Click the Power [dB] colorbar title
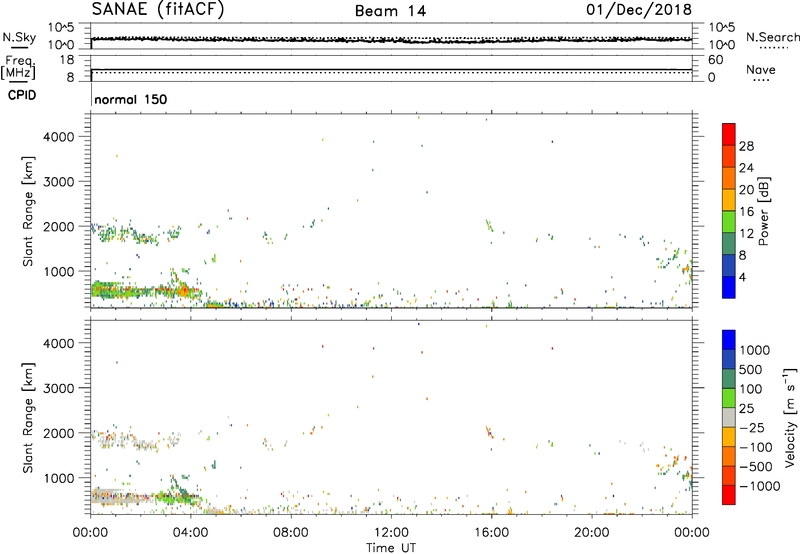 point(764,211)
